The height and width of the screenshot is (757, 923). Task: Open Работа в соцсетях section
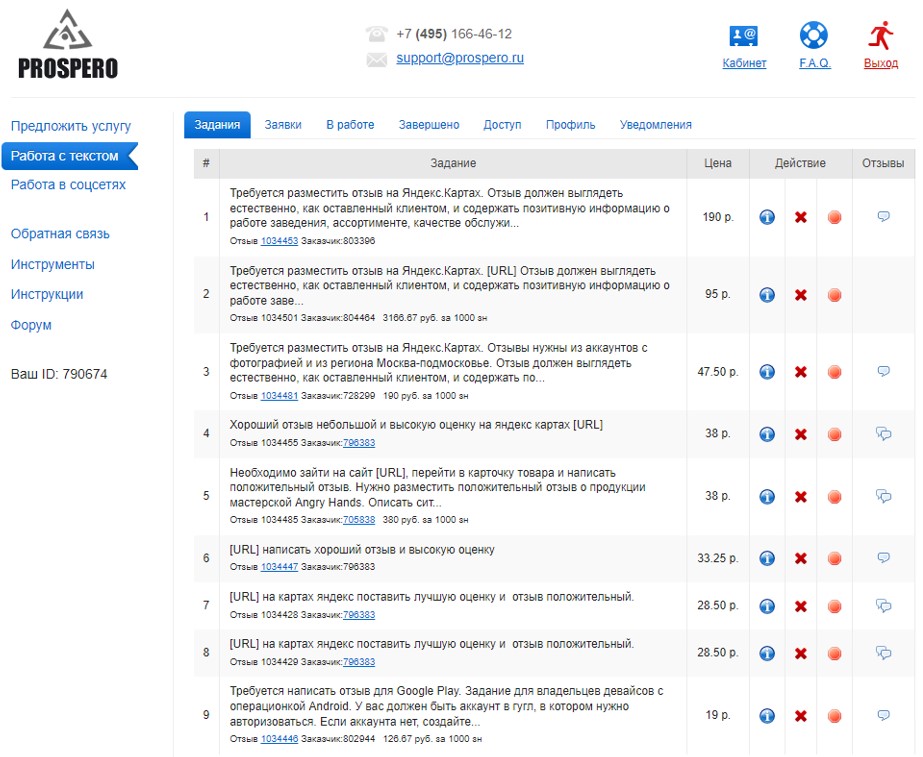pos(68,185)
